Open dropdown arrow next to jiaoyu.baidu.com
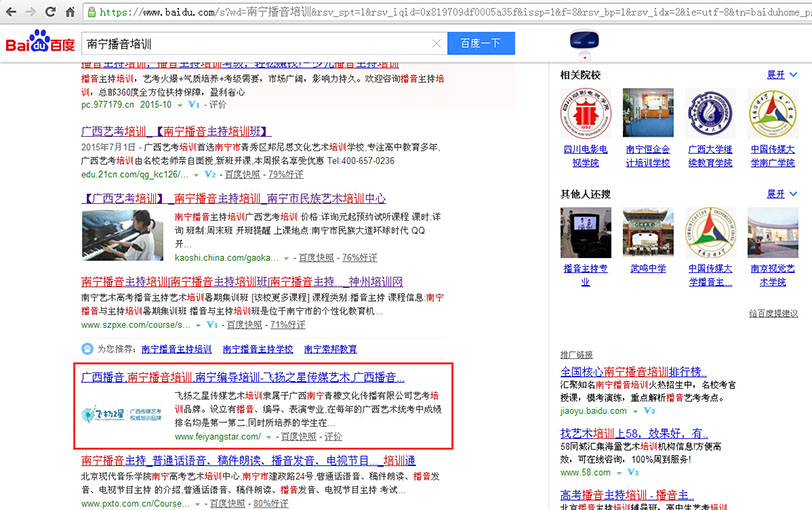Image resolution: width=812 pixels, height=510 pixels. 635,411
